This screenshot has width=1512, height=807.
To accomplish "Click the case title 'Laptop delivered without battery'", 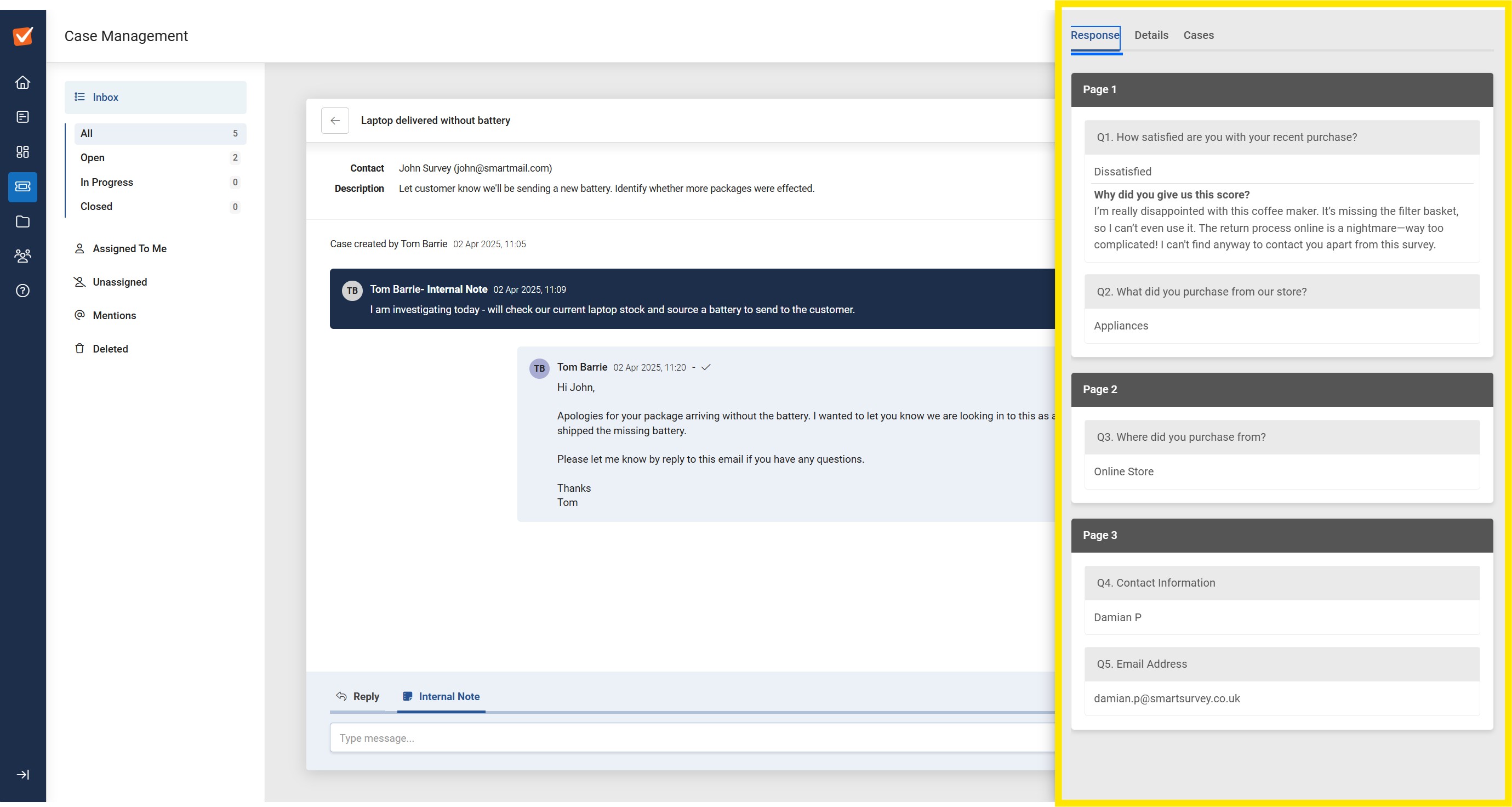I will 436,121.
